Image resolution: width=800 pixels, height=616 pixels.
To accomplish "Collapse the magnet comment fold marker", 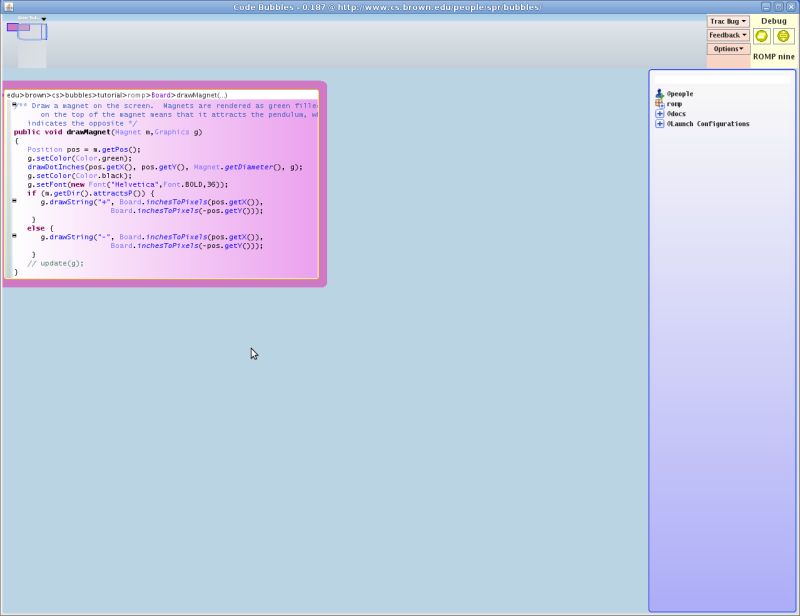I will (14, 104).
